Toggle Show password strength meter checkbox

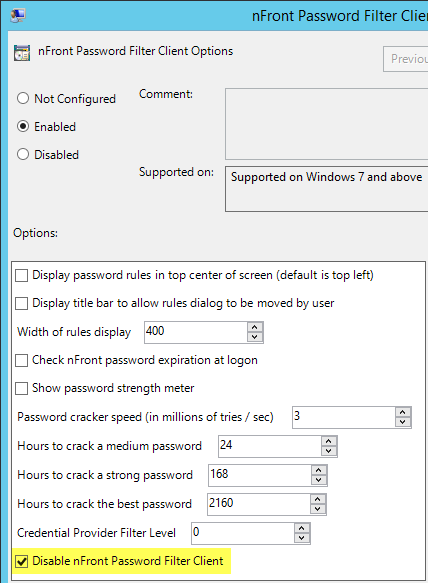point(22,388)
